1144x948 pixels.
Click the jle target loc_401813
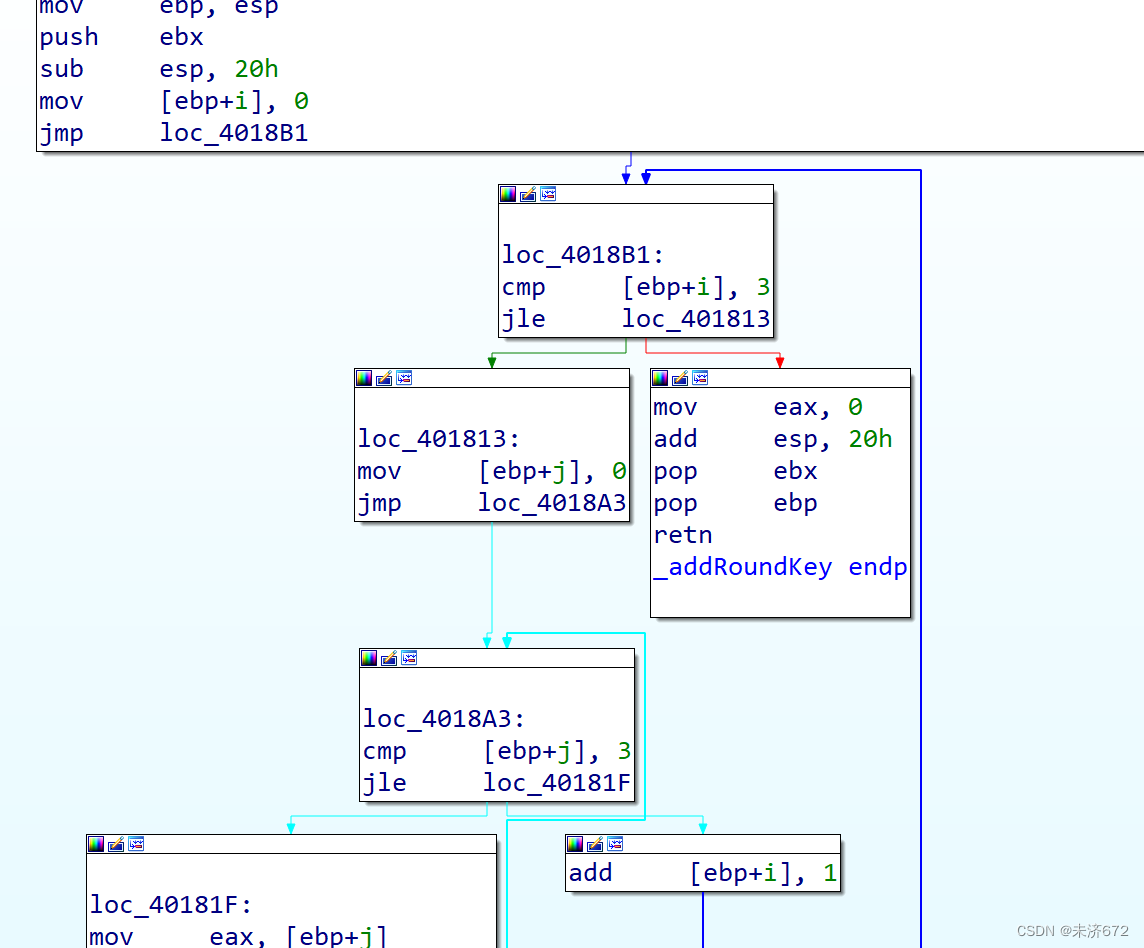[x=695, y=319]
